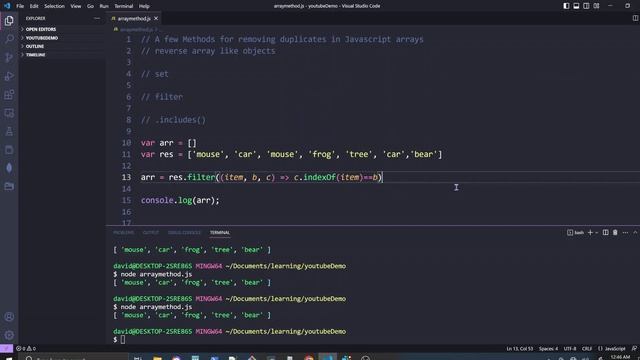This screenshot has height=360, width=640.
Task: Change indentation via Spaces: 4
Action: tap(548, 349)
